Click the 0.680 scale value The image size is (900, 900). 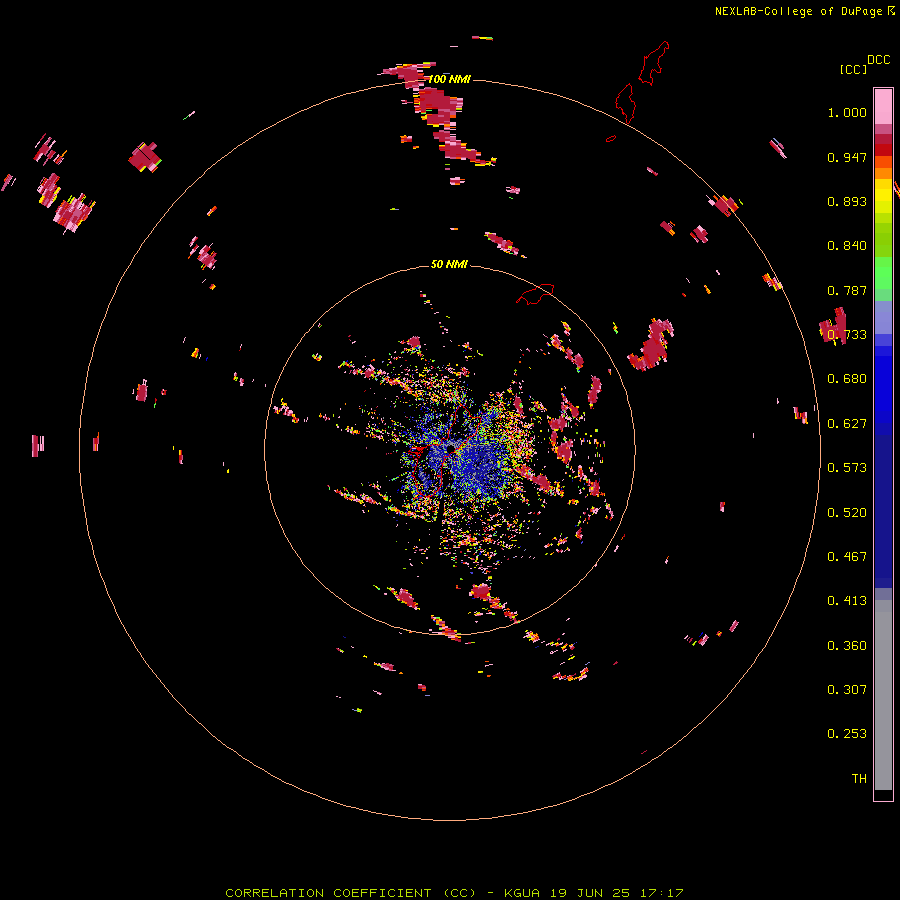click(847, 379)
